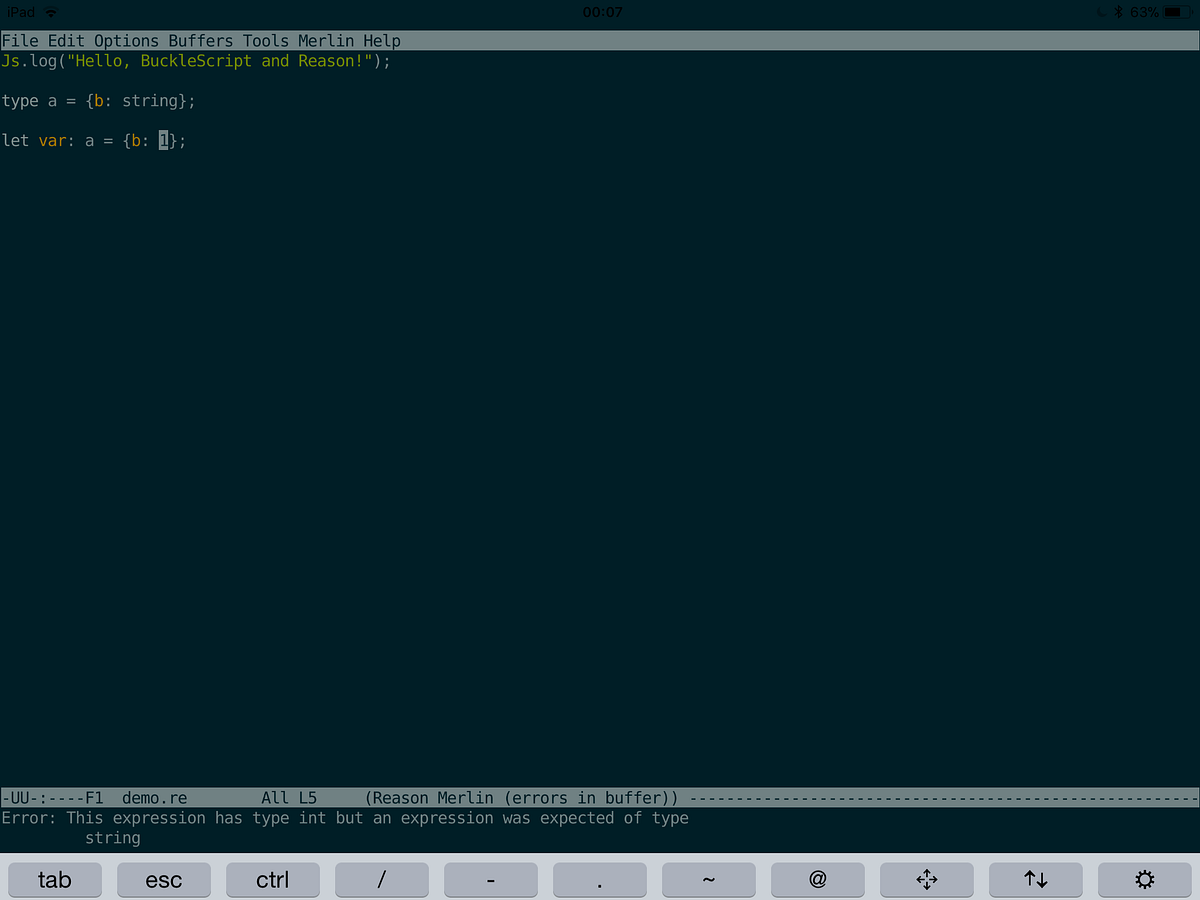Tap the Wi-Fi icon in the status bar
This screenshot has height=900, width=1200.
(x=50, y=12)
